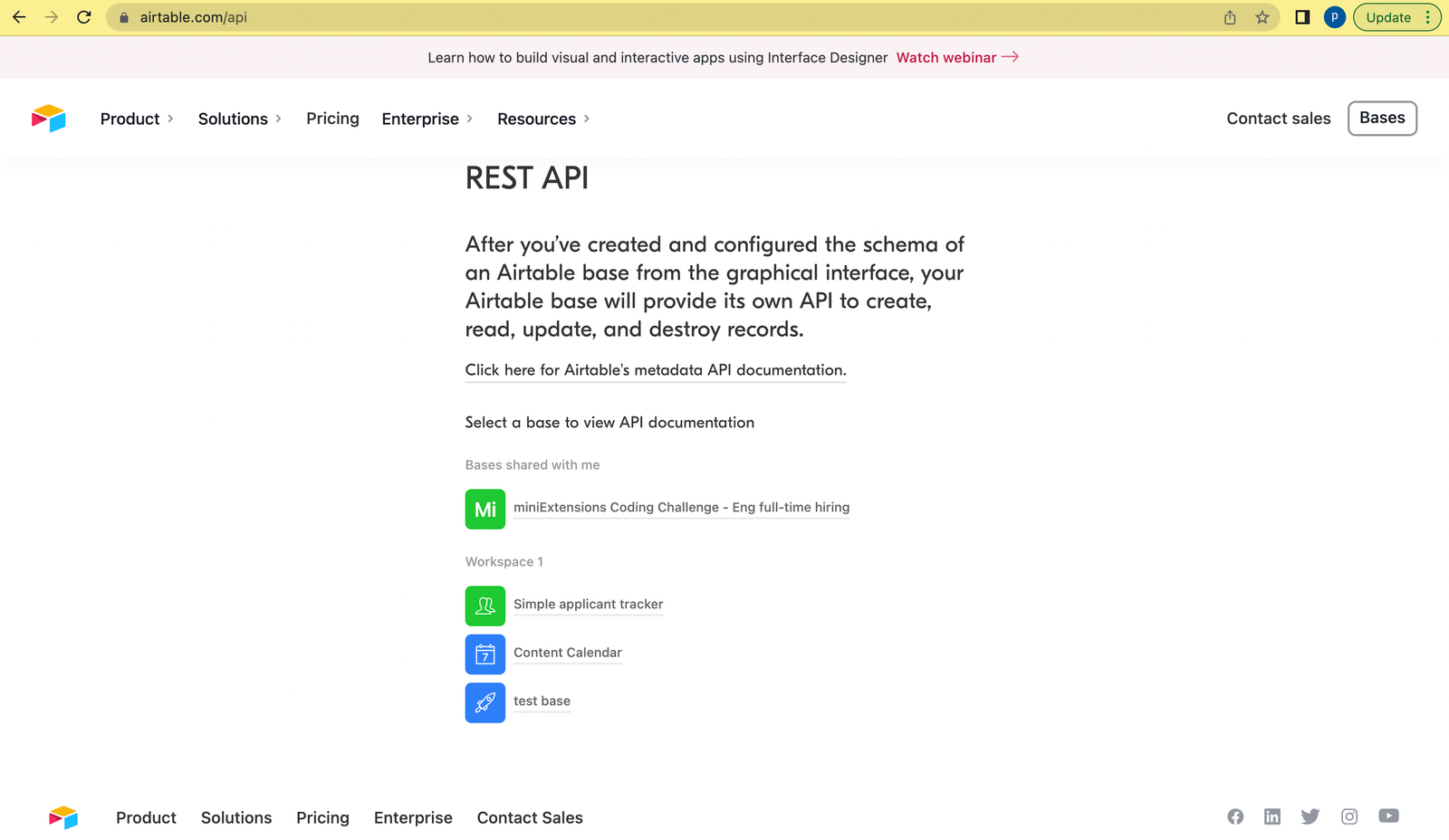The width and height of the screenshot is (1449, 840).
Task: Expand the Product menu in header
Action: point(137,119)
